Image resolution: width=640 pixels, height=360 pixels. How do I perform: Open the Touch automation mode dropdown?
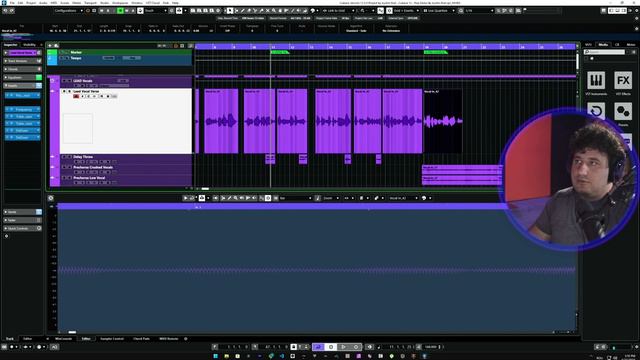pos(156,11)
